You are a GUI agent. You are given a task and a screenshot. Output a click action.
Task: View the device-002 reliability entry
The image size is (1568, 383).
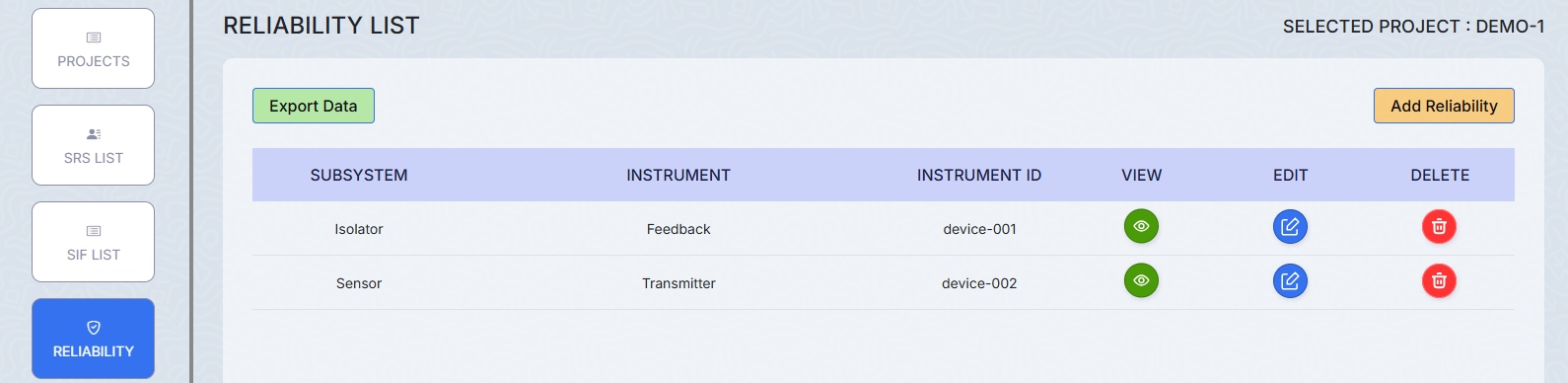[x=1141, y=280]
